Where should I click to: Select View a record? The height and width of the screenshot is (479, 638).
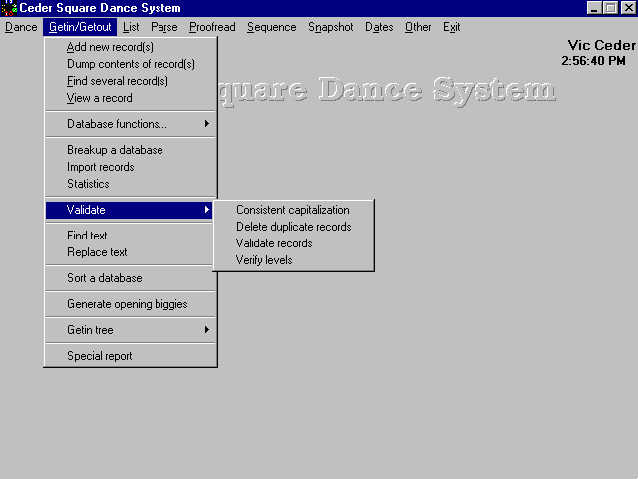130,98
